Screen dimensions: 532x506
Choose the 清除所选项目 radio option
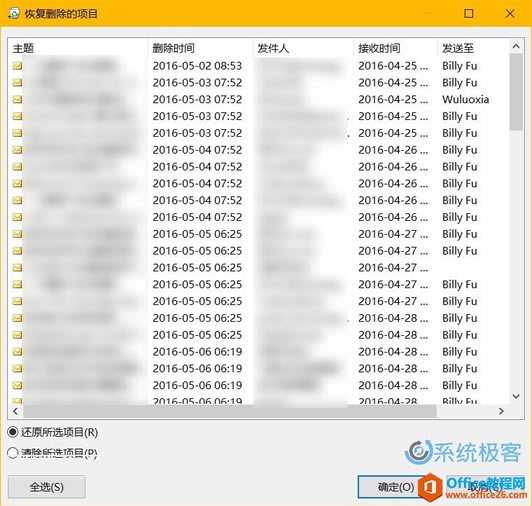(13, 453)
